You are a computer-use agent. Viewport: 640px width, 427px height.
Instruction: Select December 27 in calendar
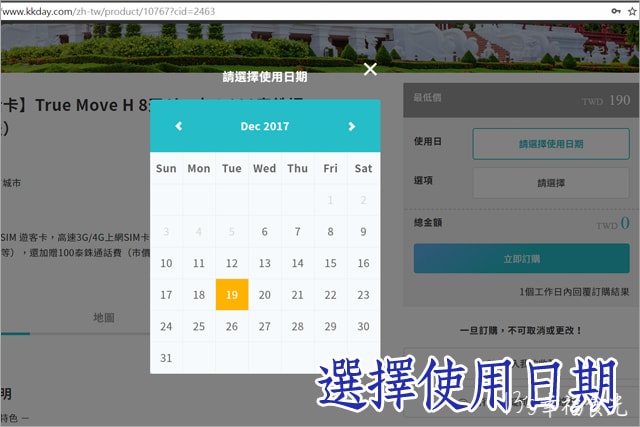click(264, 327)
